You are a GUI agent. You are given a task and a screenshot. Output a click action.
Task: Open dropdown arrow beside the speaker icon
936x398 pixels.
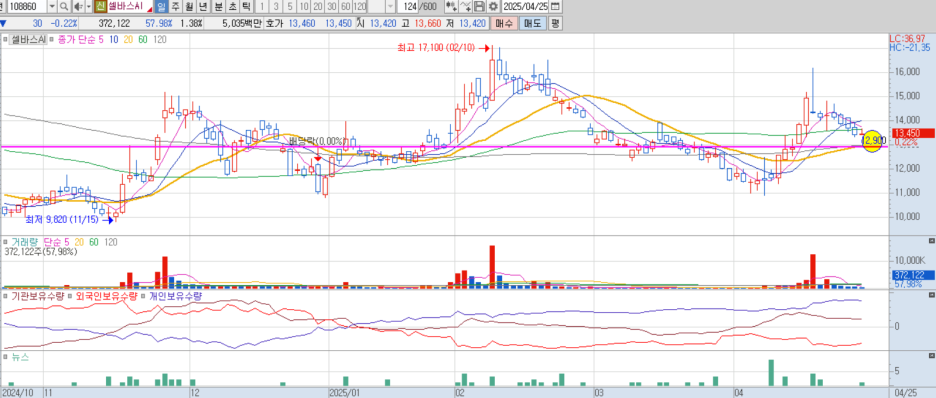point(89,7)
